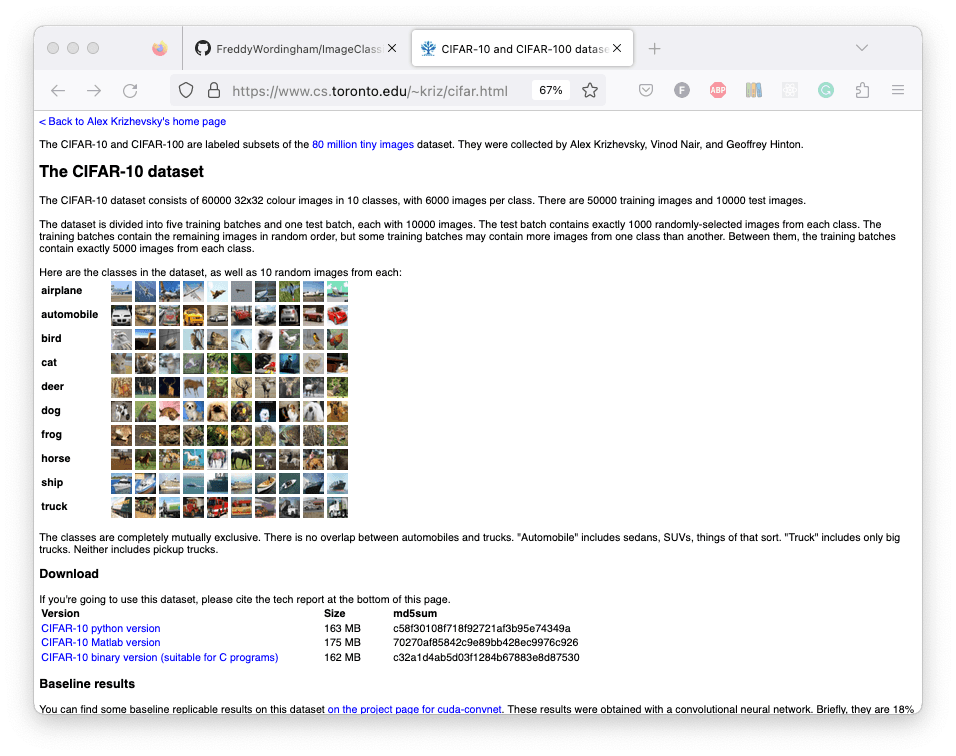The width and height of the screenshot is (956, 756).
Task: Open the cuda-convnet project page link
Action: pyautogui.click(x=415, y=709)
